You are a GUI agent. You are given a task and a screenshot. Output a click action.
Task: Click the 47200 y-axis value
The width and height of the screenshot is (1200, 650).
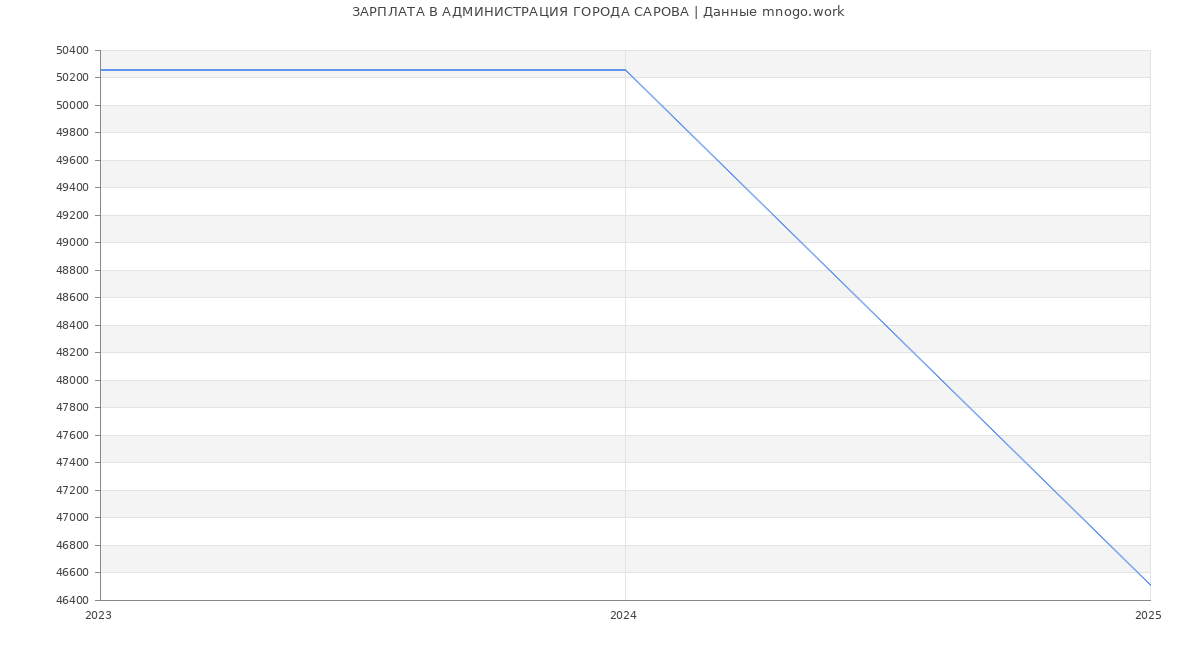coord(72,490)
